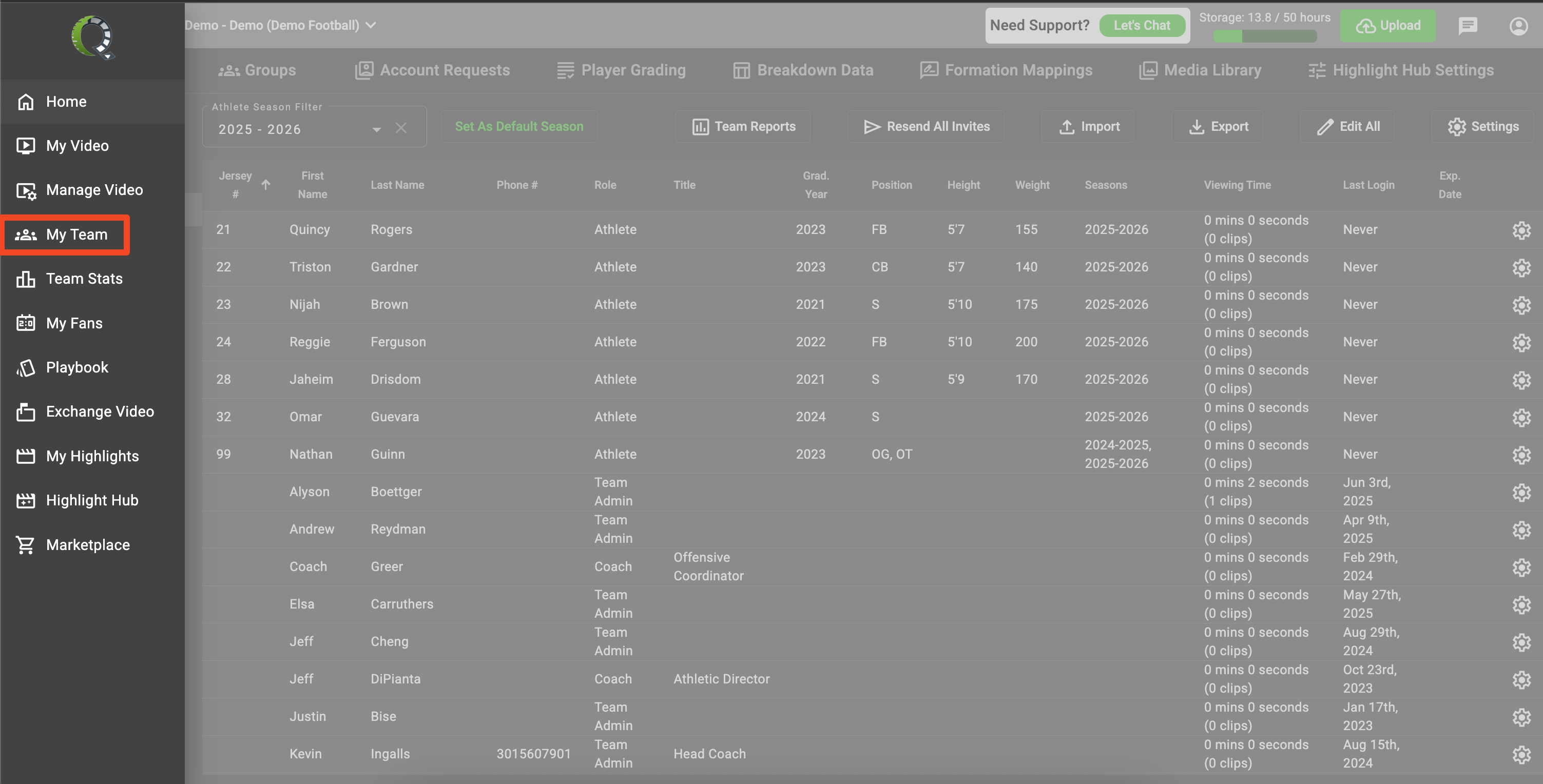Open gear settings for Jeff DiPianta

(x=1521, y=679)
